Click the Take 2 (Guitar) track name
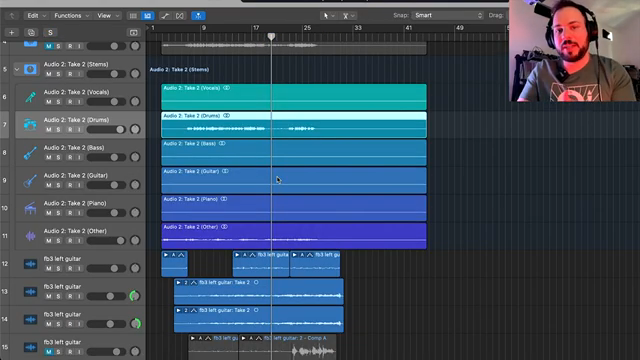This screenshot has height=360, width=640. point(76,176)
